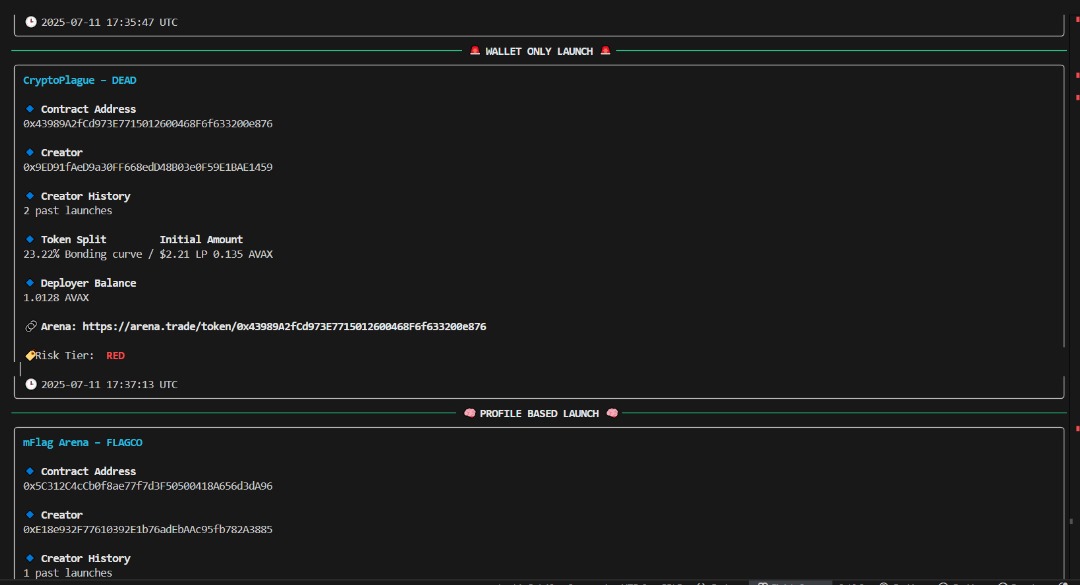Open the arena.trade token URL
Screen dimensions: 1080x585
[284, 327]
